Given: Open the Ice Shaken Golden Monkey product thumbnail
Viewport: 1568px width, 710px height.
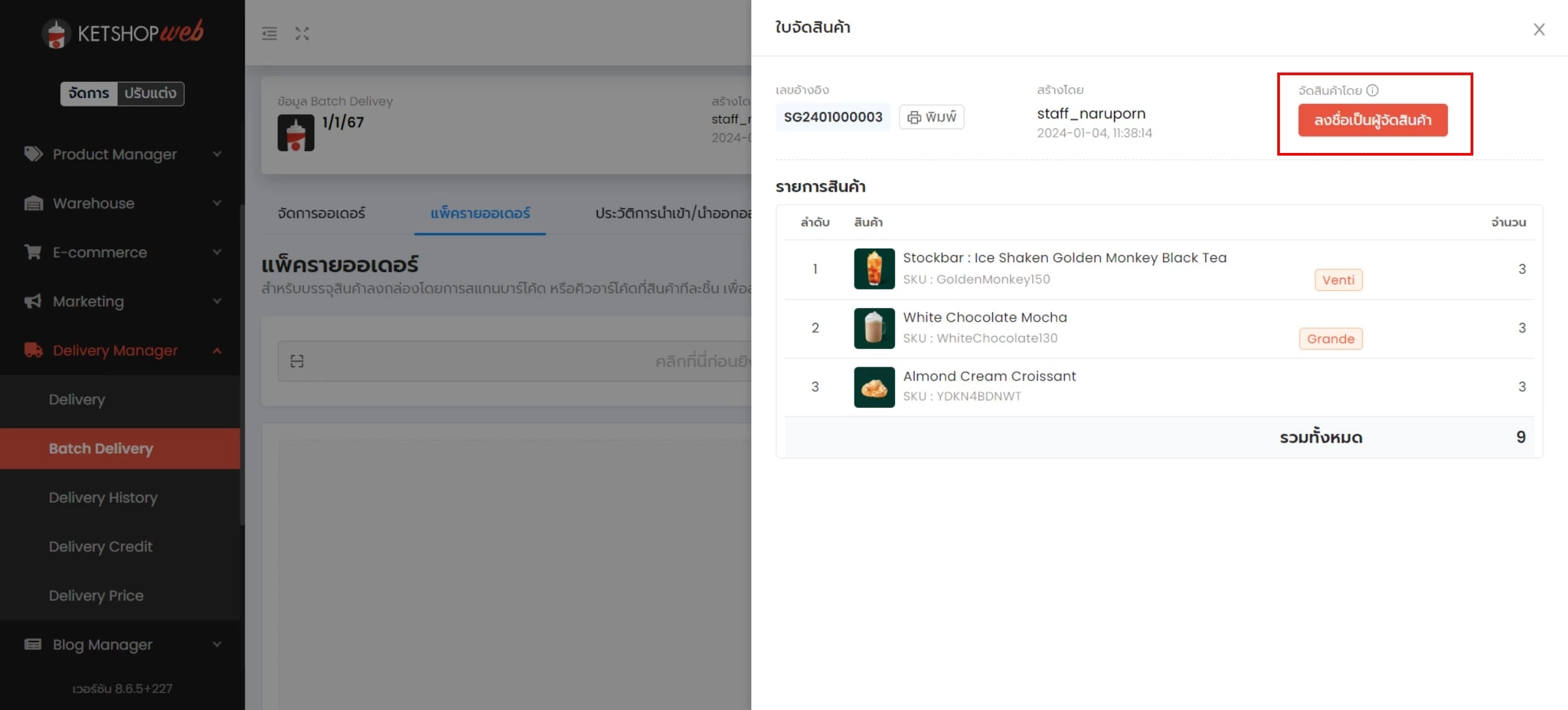Looking at the screenshot, I should click(x=874, y=269).
